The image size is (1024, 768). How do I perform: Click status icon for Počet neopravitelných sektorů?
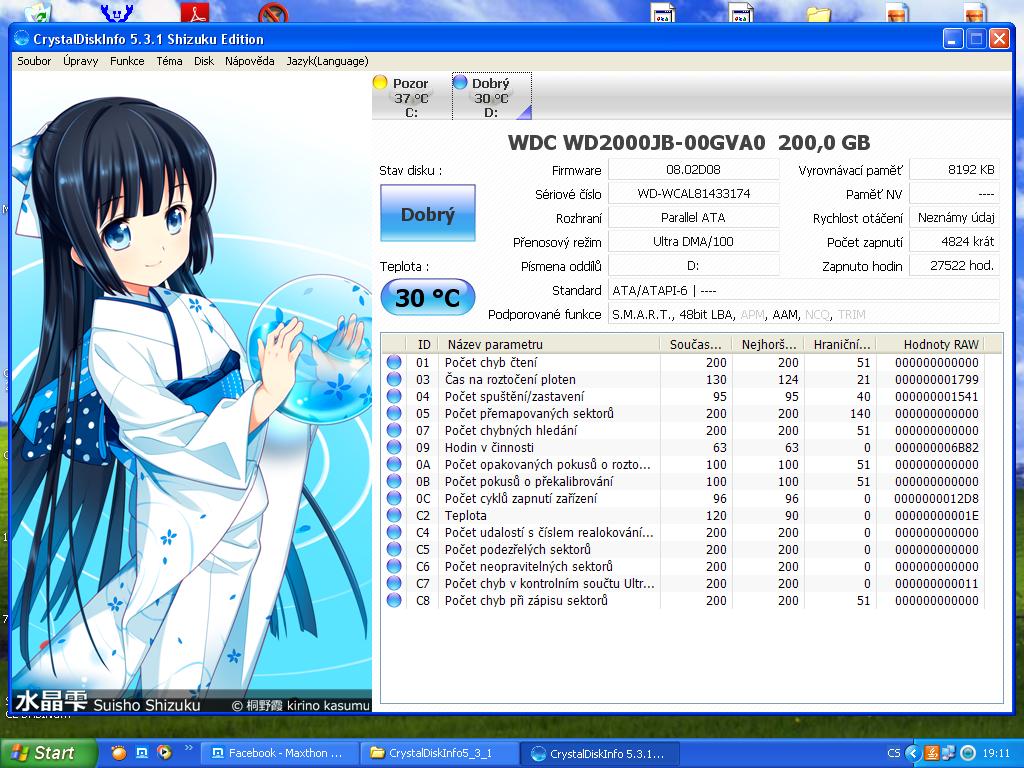point(394,566)
